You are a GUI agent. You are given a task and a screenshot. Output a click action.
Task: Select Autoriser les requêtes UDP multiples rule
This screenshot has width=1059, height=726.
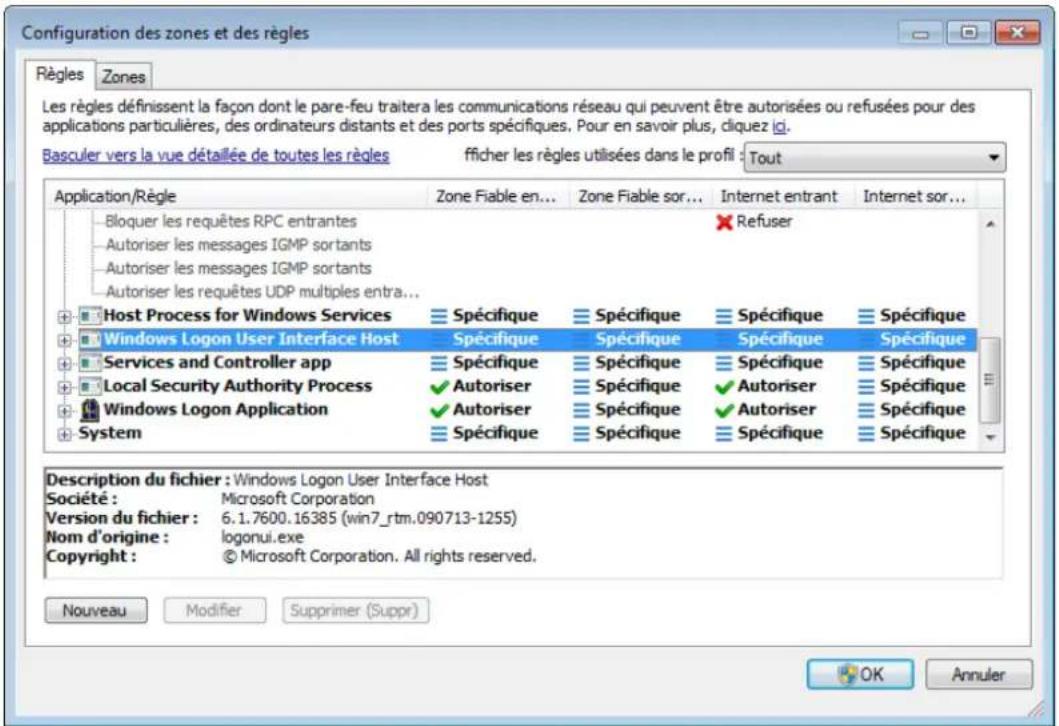pyautogui.click(x=263, y=292)
